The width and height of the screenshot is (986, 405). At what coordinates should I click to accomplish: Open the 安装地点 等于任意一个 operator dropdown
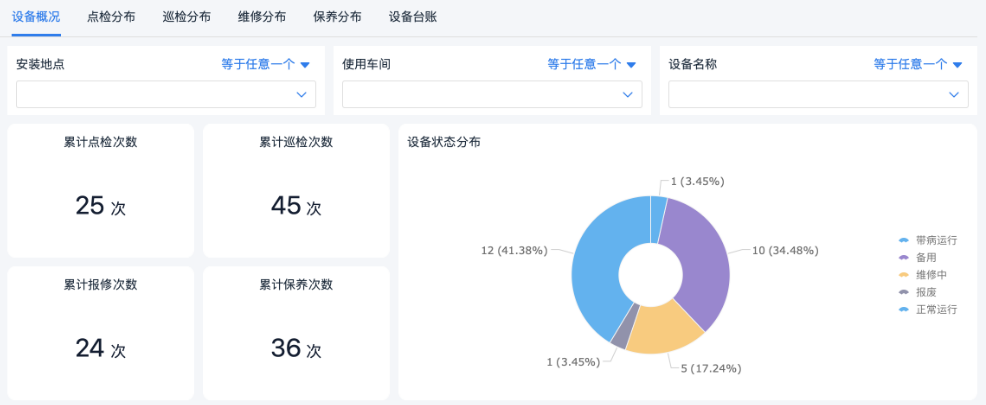266,64
